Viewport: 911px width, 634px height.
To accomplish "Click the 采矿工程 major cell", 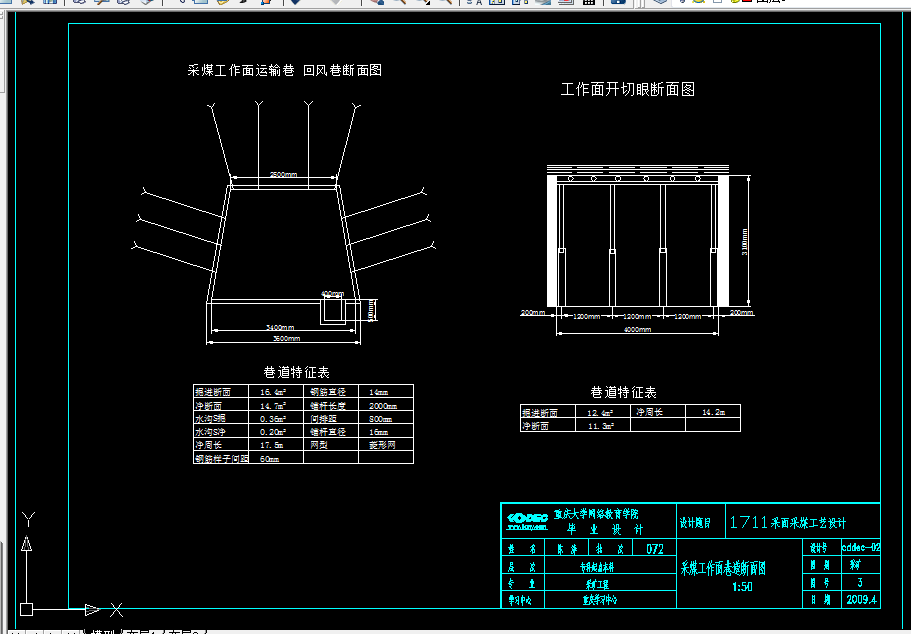I will (598, 583).
